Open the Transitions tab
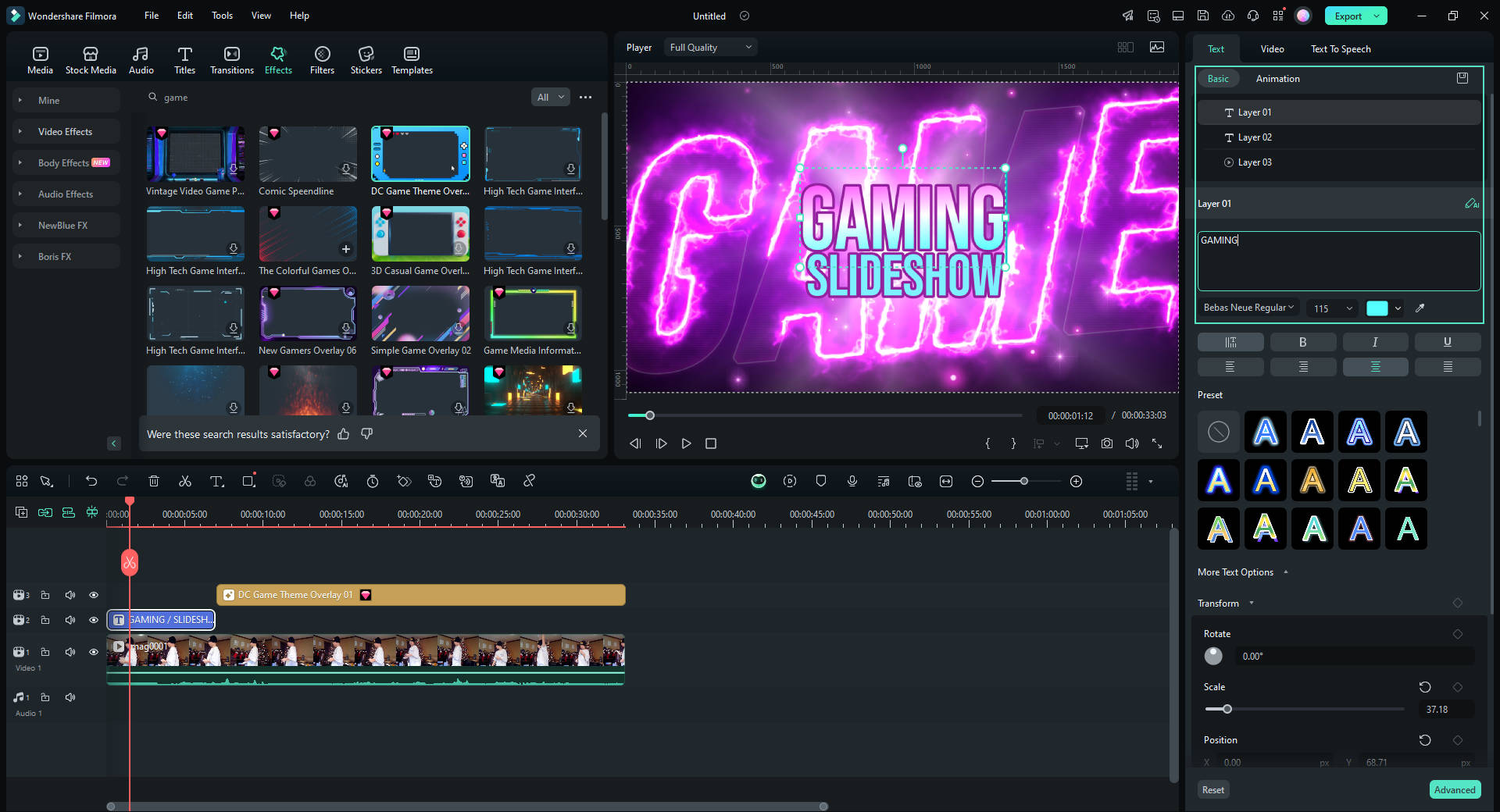The width and height of the screenshot is (1500, 812). pos(232,60)
